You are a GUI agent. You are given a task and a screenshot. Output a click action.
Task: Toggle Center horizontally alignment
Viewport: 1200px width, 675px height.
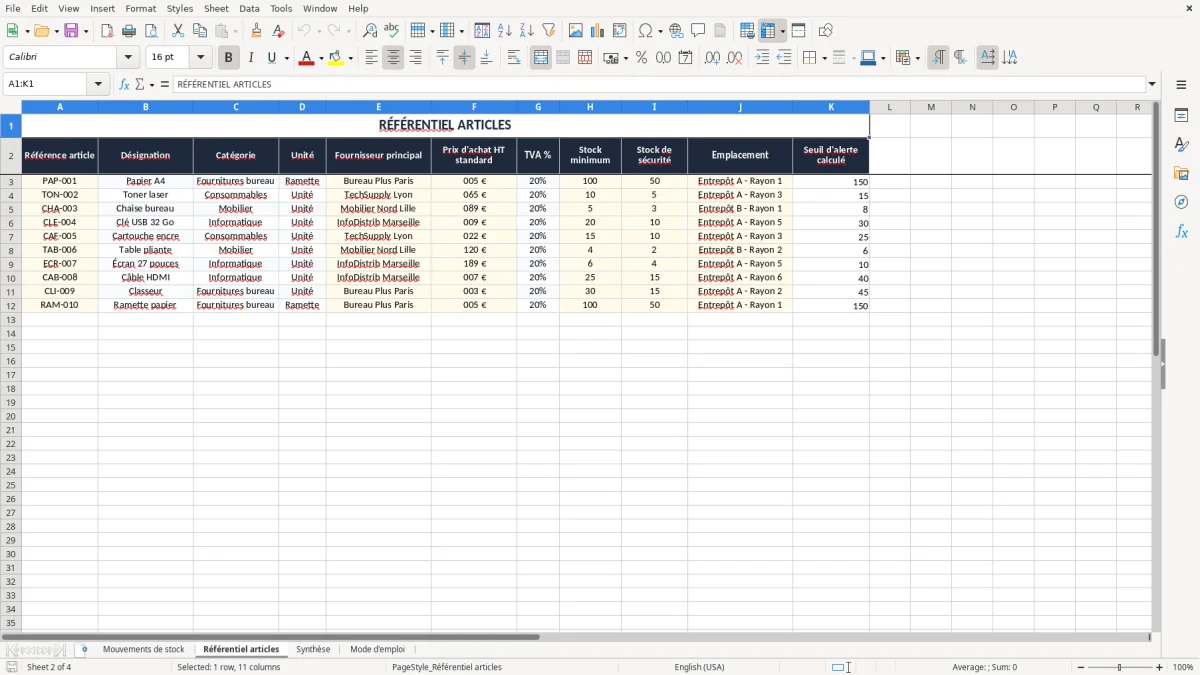393,58
